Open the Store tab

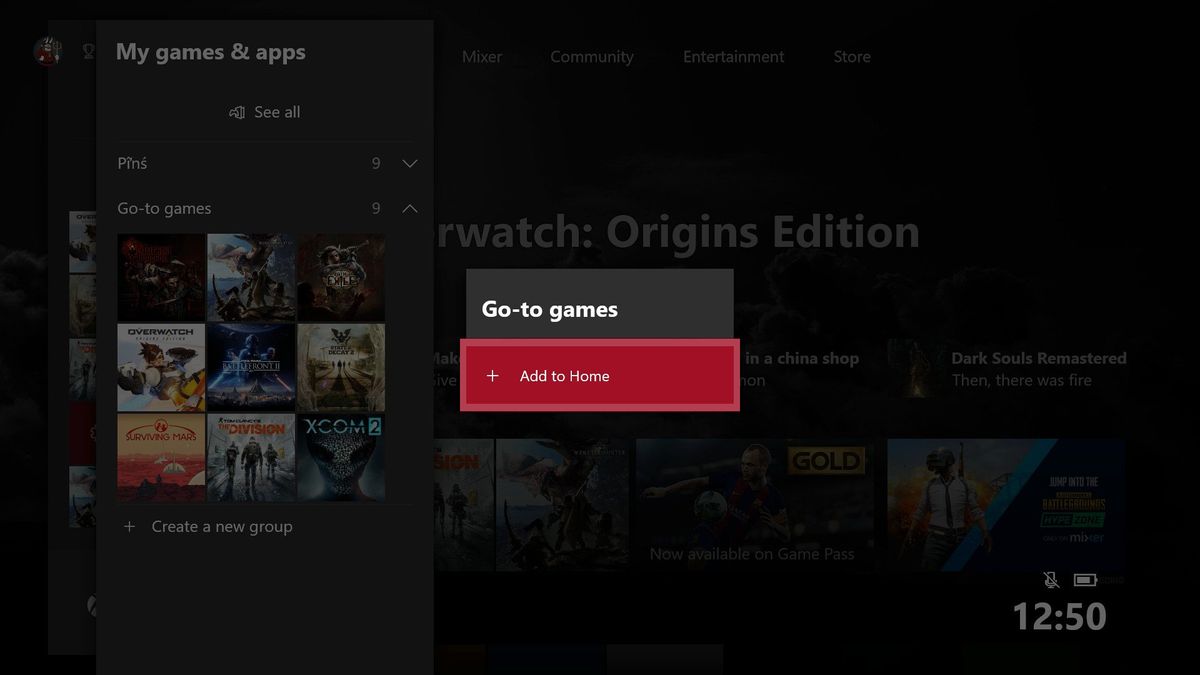pyautogui.click(x=851, y=56)
